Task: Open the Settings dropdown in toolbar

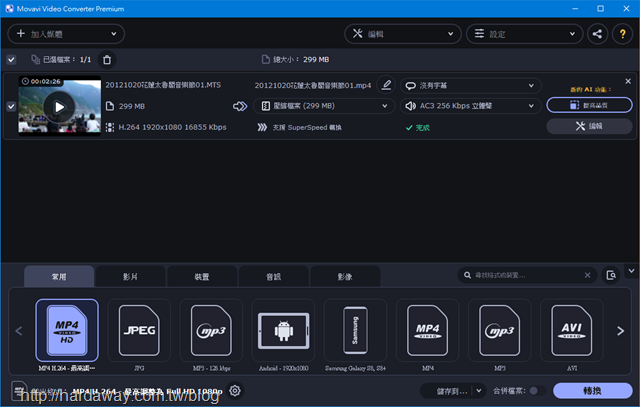Action: tap(525, 34)
